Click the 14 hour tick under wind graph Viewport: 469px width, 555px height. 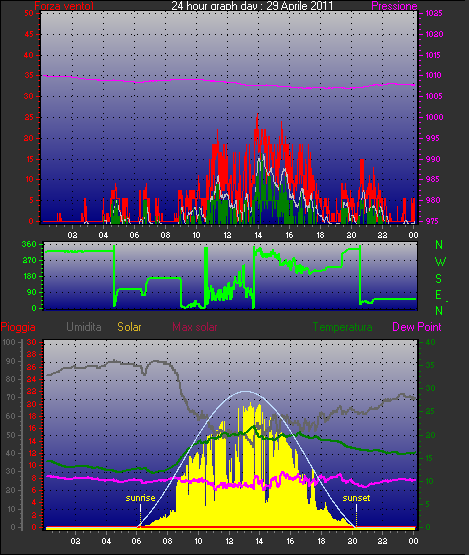[258, 235]
